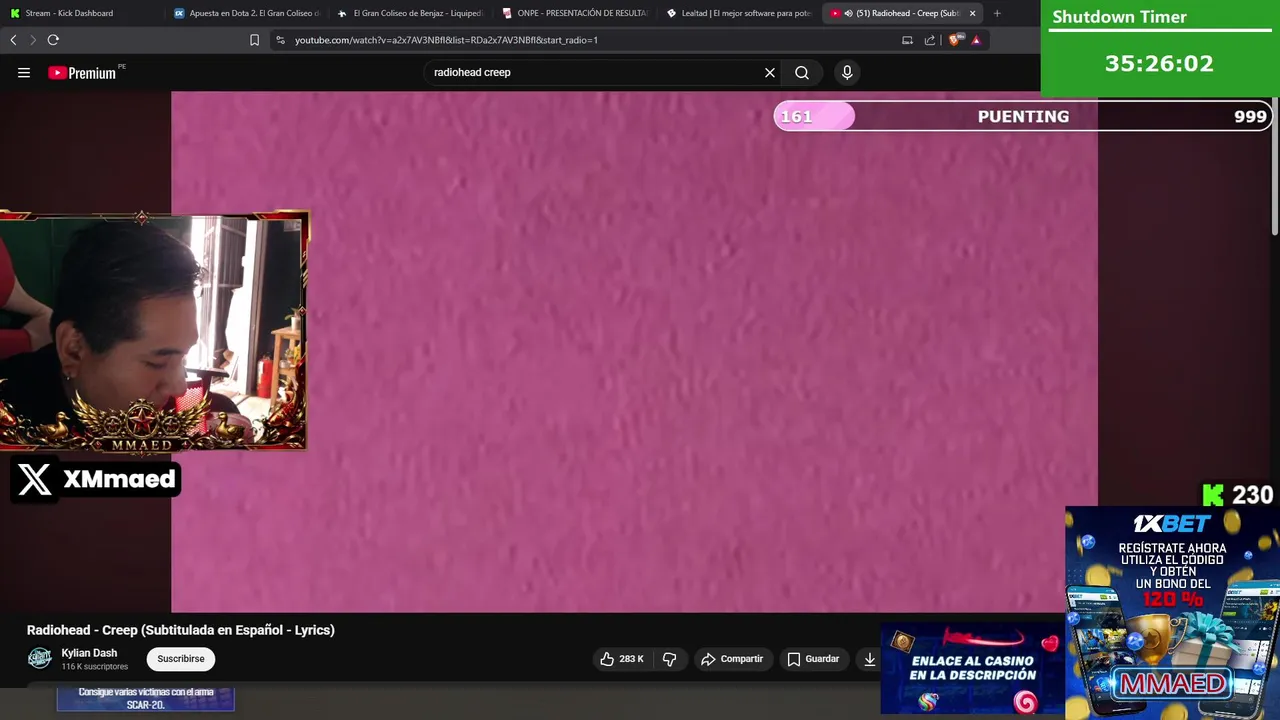
Task: Click the webcam overlay feed
Action: tap(153, 331)
